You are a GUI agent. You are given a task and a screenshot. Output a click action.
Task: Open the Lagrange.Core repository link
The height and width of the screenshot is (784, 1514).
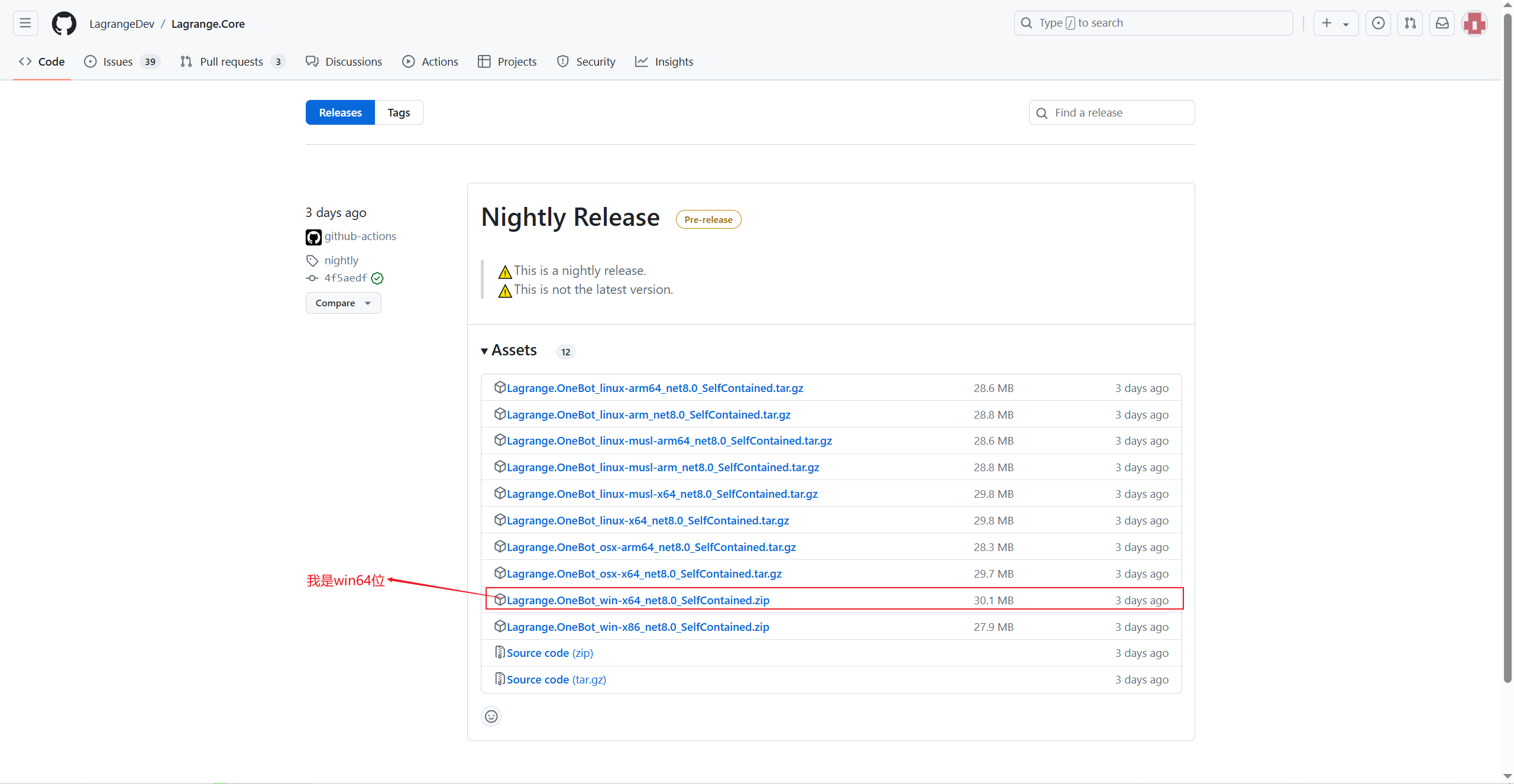coord(208,24)
